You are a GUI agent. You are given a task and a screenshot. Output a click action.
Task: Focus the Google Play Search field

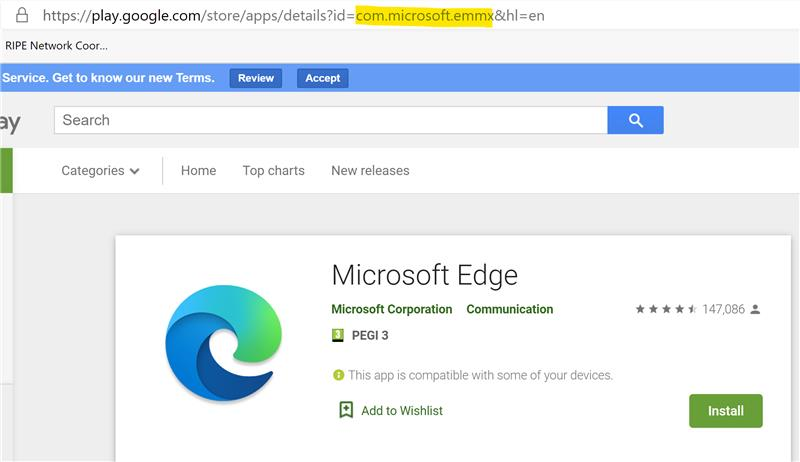click(x=331, y=120)
